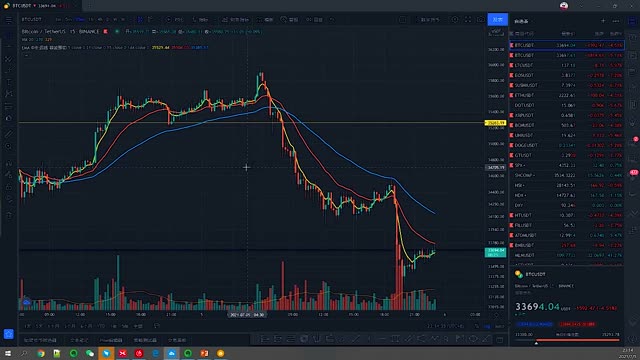Select the DOGEUSDT row in the watchlist

[566, 145]
